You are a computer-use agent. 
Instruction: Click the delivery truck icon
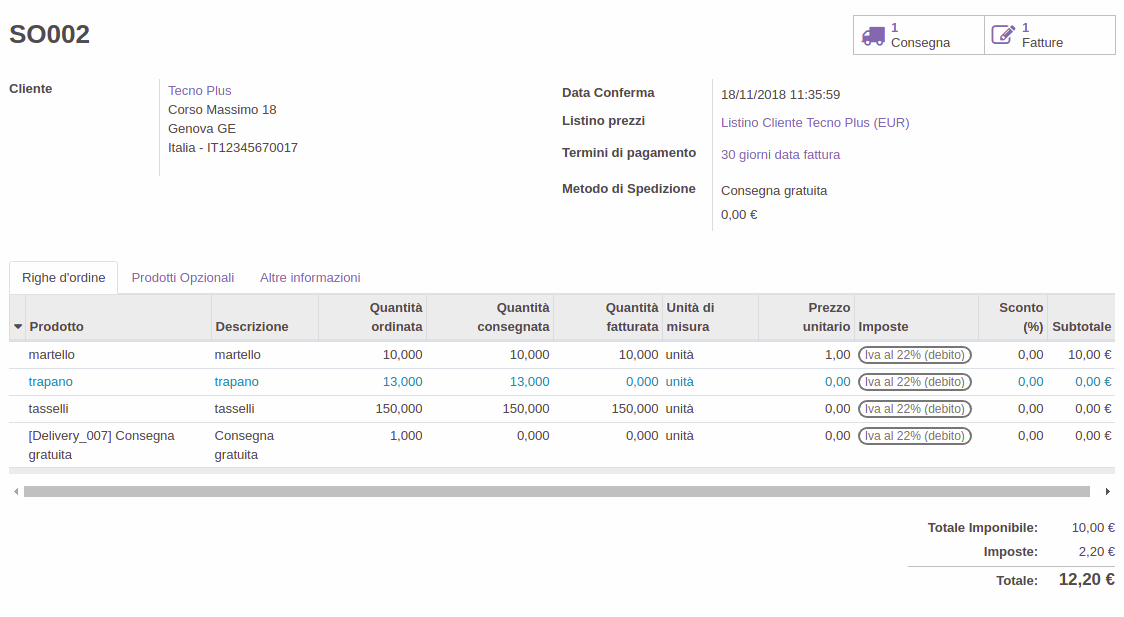coord(872,35)
